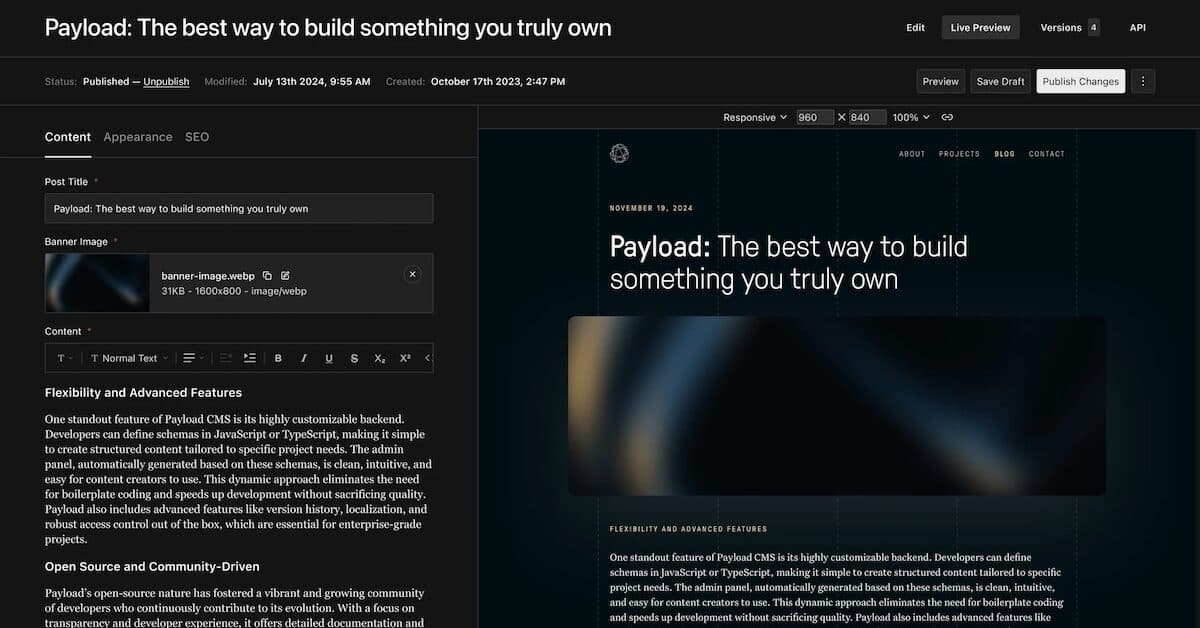Apply subscript formatting in the Content toolbar

tap(380, 358)
